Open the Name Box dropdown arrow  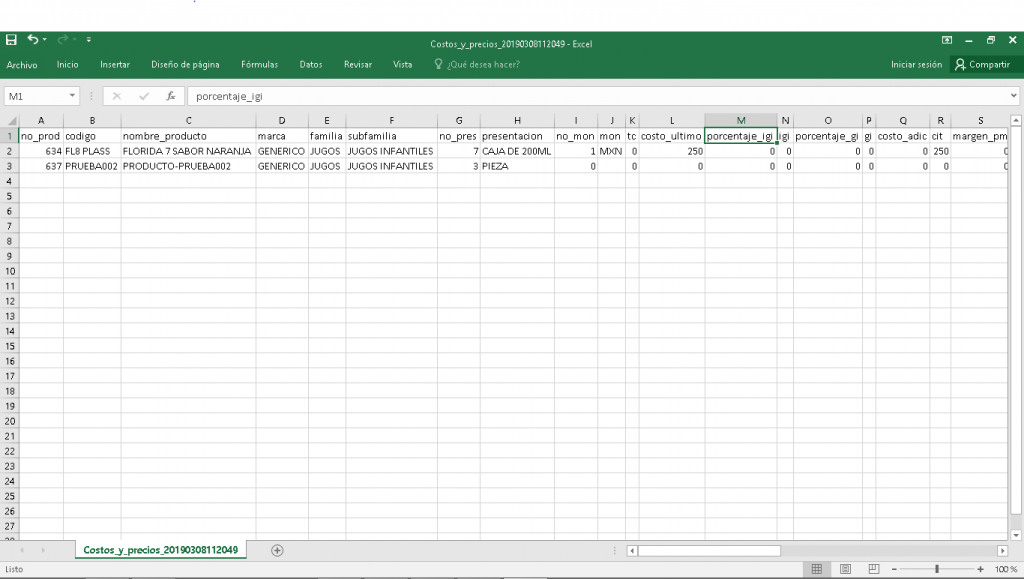point(73,96)
